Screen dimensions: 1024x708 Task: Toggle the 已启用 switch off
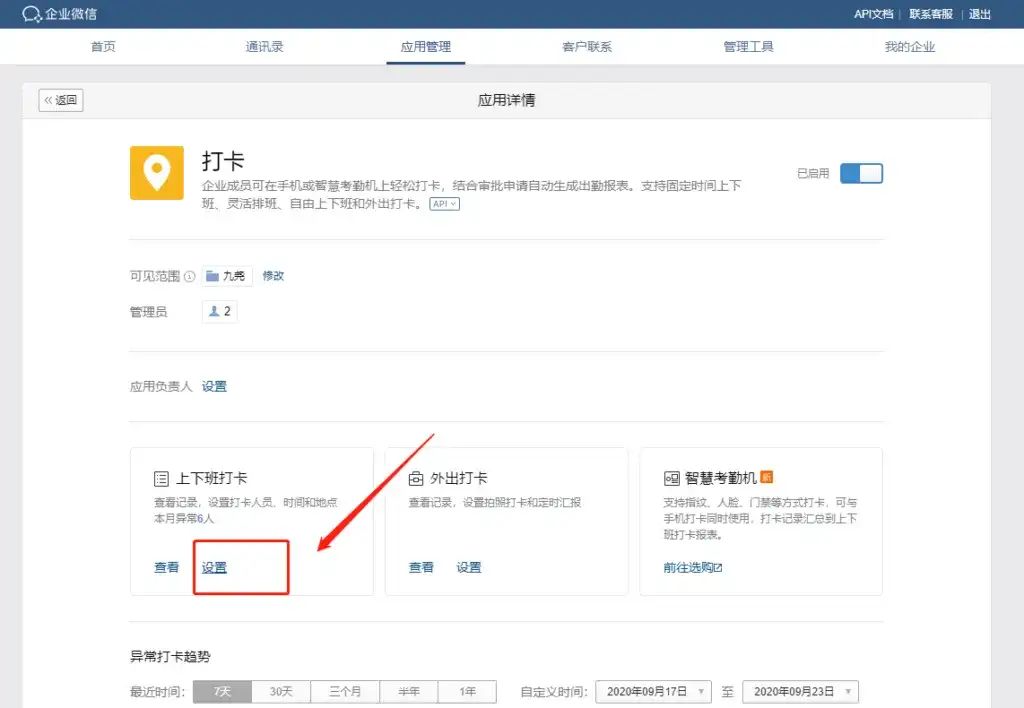[x=860, y=173]
